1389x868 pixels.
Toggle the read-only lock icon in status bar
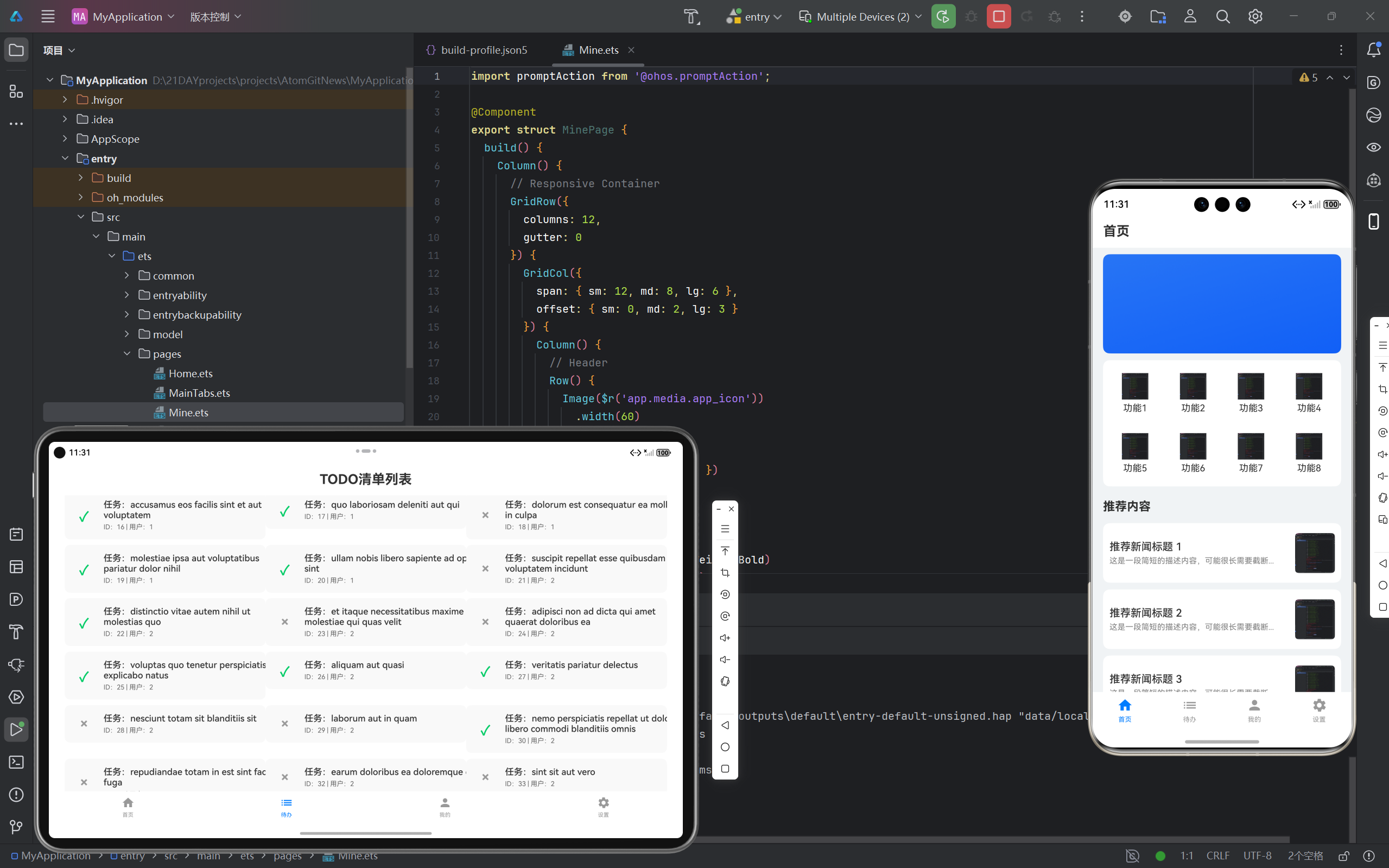coord(1343,856)
